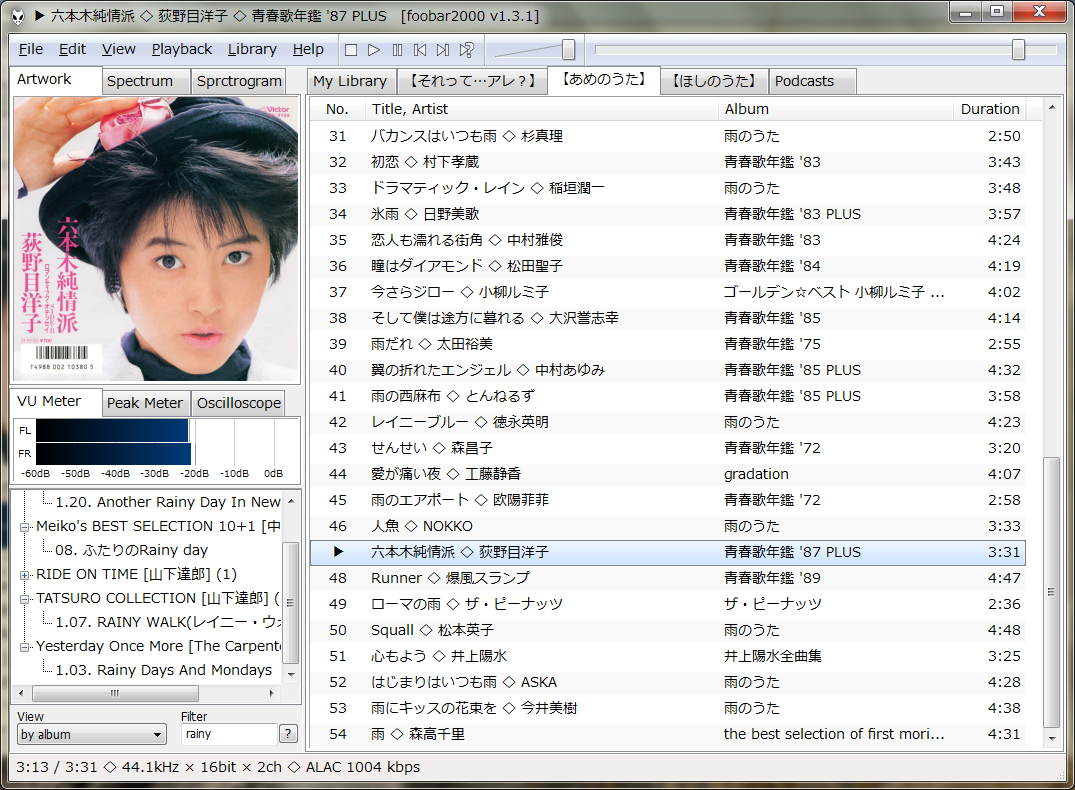
Task: Collapse the TATSURO COLLECTION tree node
Action: coord(25,599)
